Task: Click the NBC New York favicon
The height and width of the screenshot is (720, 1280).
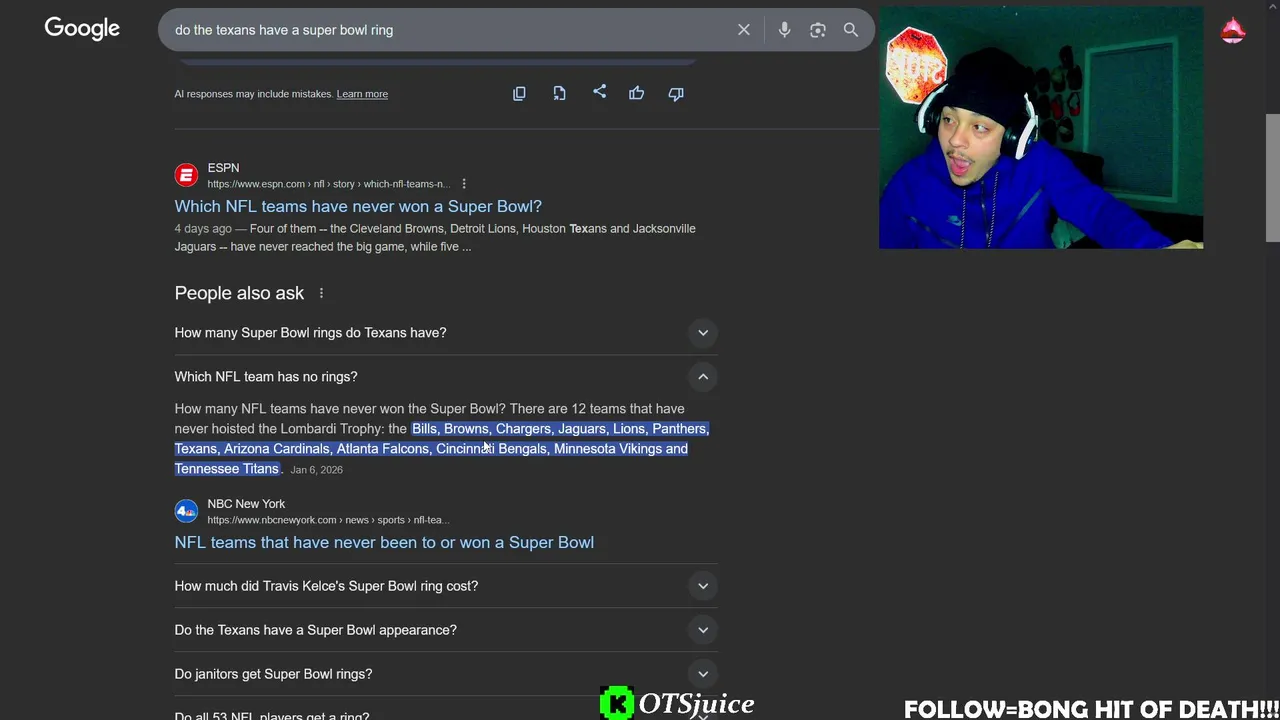Action: tap(186, 511)
